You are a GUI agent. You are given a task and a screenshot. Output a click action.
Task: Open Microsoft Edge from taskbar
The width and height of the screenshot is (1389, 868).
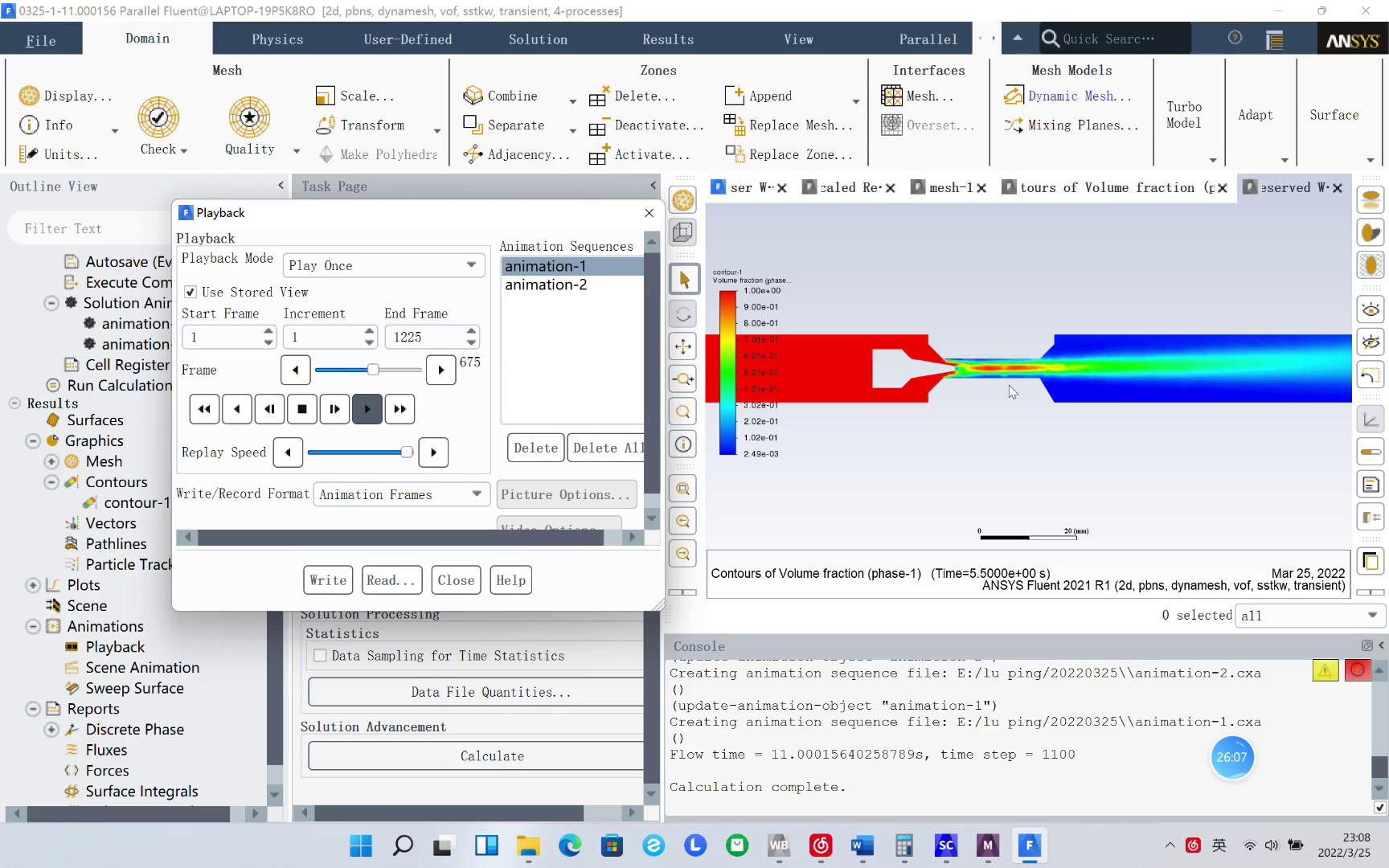(x=570, y=845)
